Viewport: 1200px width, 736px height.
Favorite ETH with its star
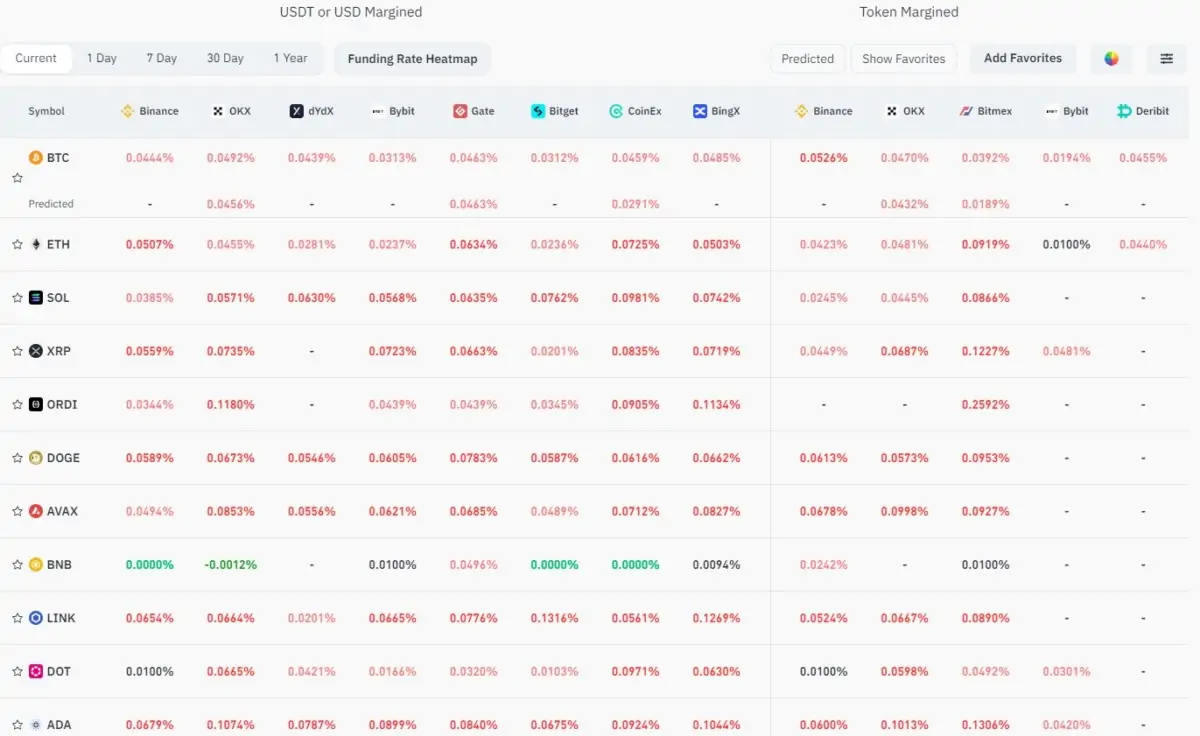[x=17, y=244]
